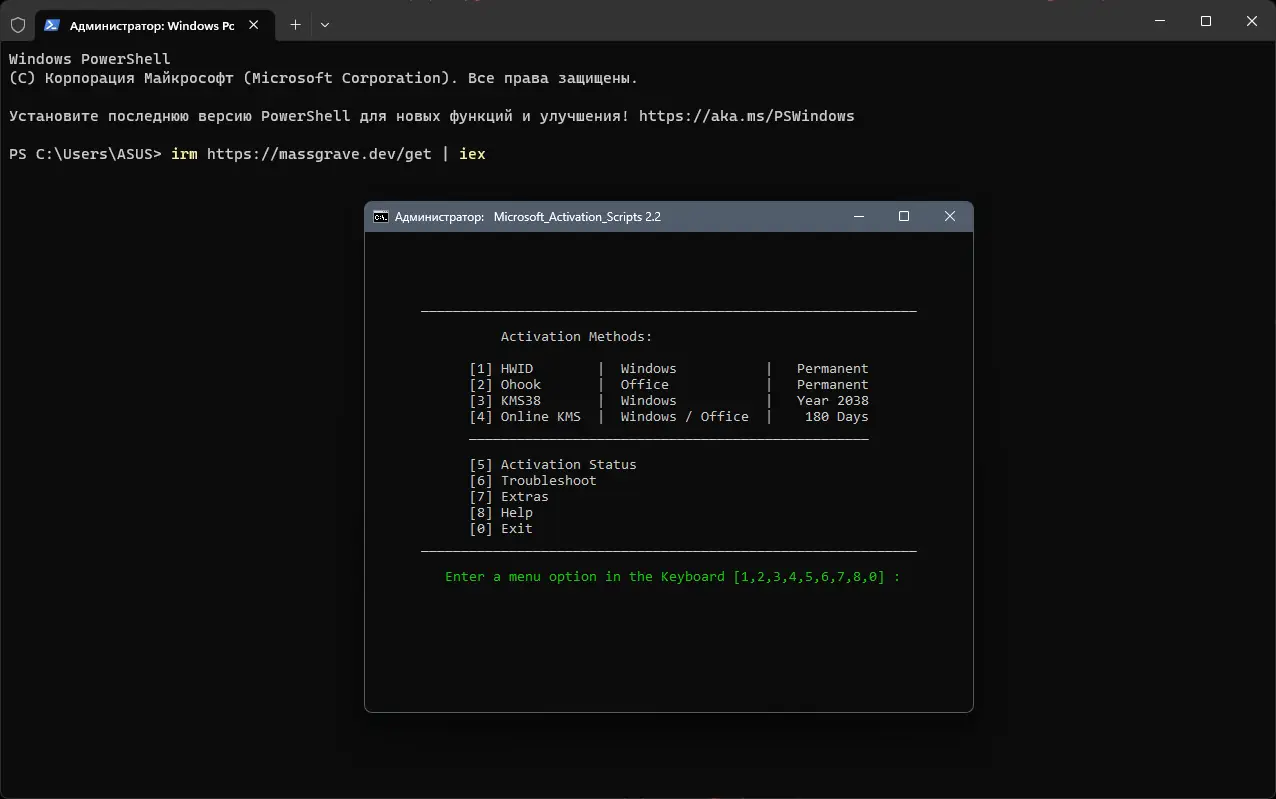The height and width of the screenshot is (799, 1276).
Task: Click the green 'Enter a menu option' prompt
Action: [x=672, y=576]
